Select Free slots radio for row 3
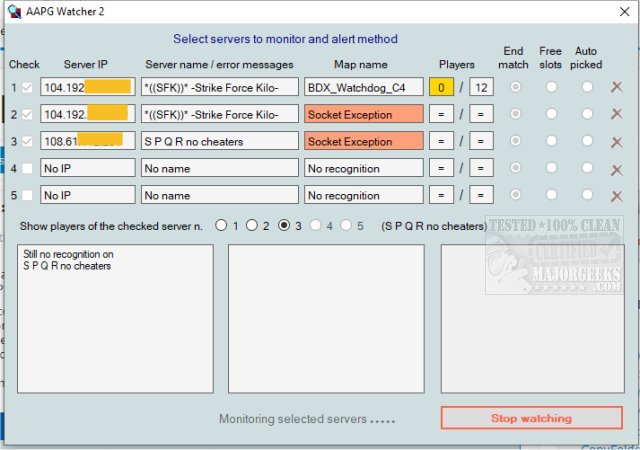 point(551,140)
